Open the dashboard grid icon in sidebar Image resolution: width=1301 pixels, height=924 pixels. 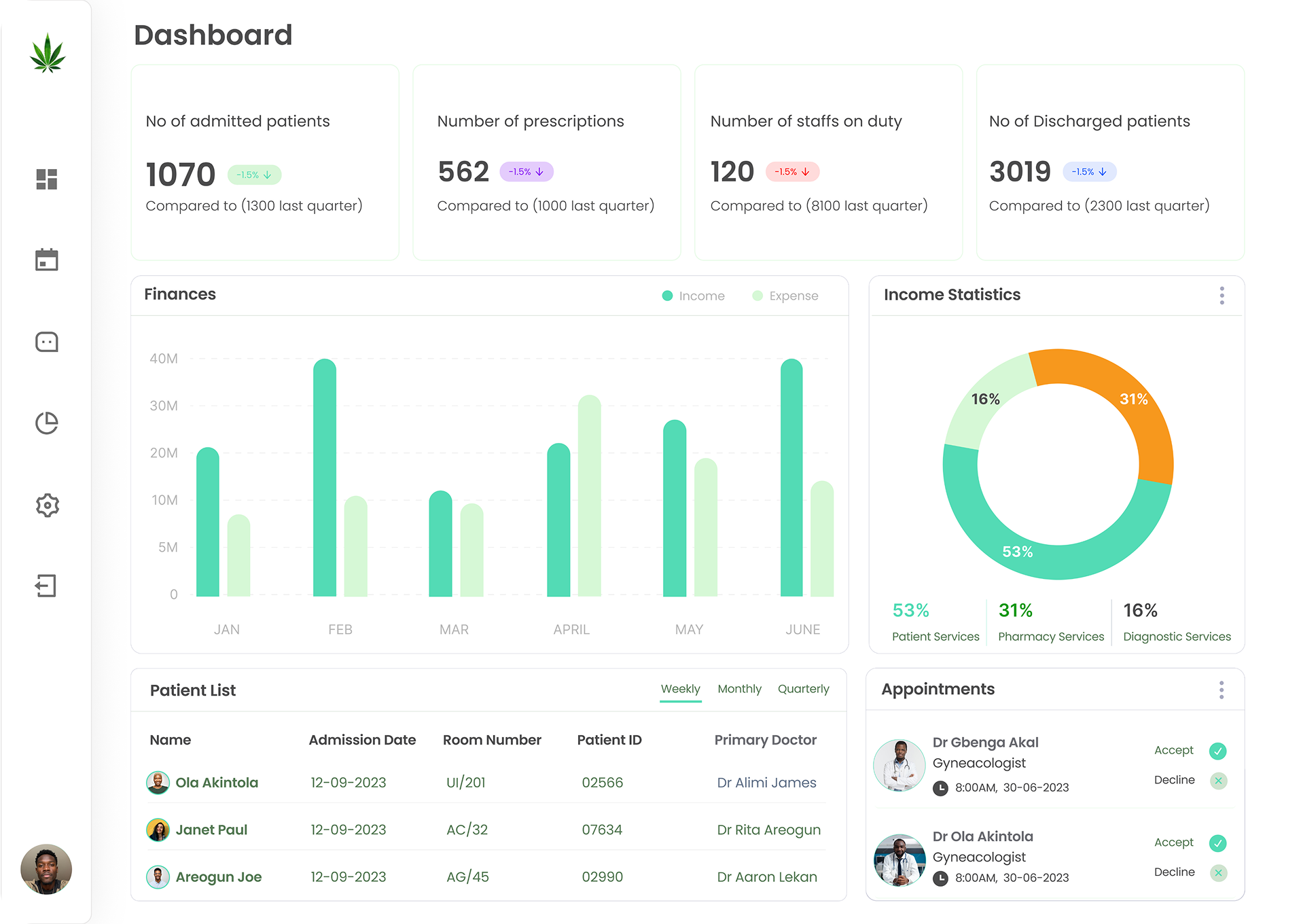[47, 179]
